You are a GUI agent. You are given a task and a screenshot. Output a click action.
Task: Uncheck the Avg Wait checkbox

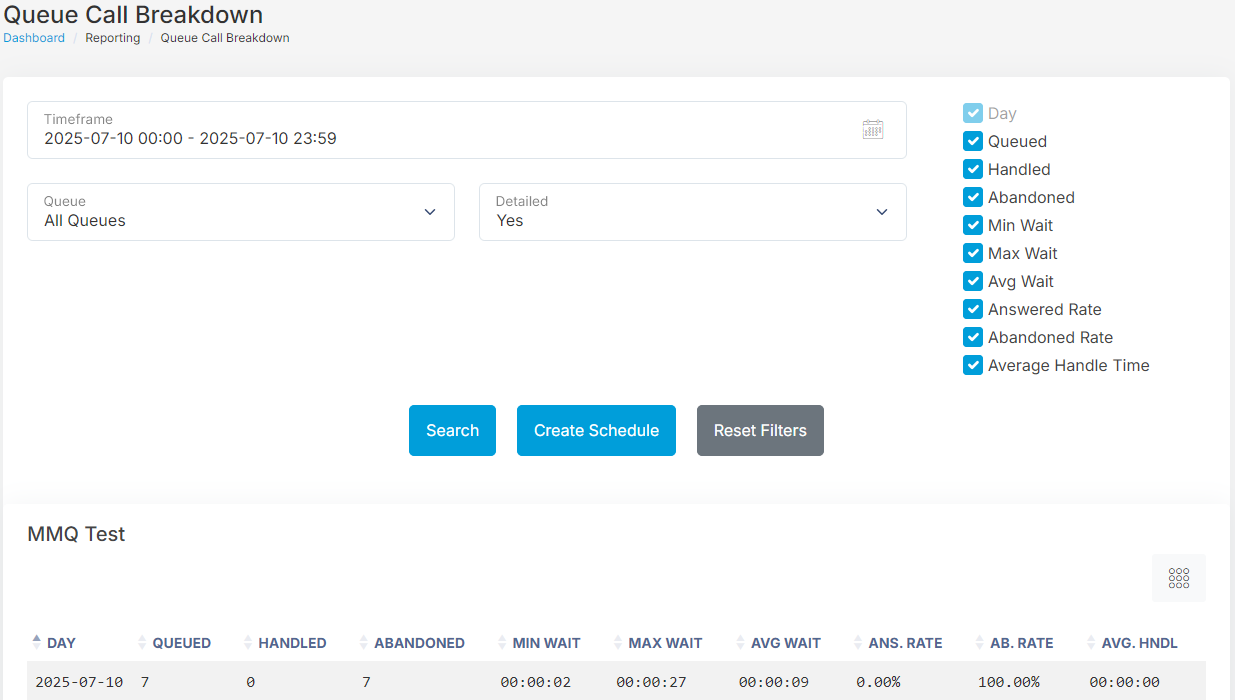[973, 281]
